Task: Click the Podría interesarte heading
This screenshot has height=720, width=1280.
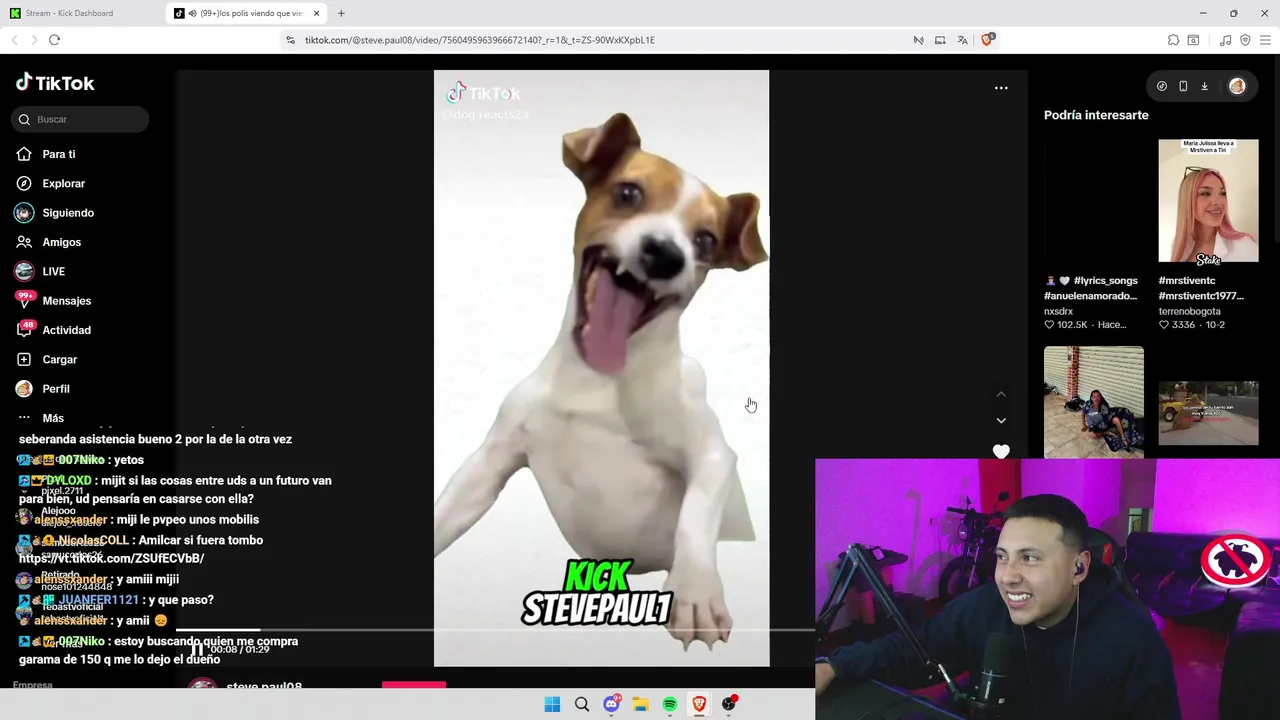Action: [x=1096, y=115]
